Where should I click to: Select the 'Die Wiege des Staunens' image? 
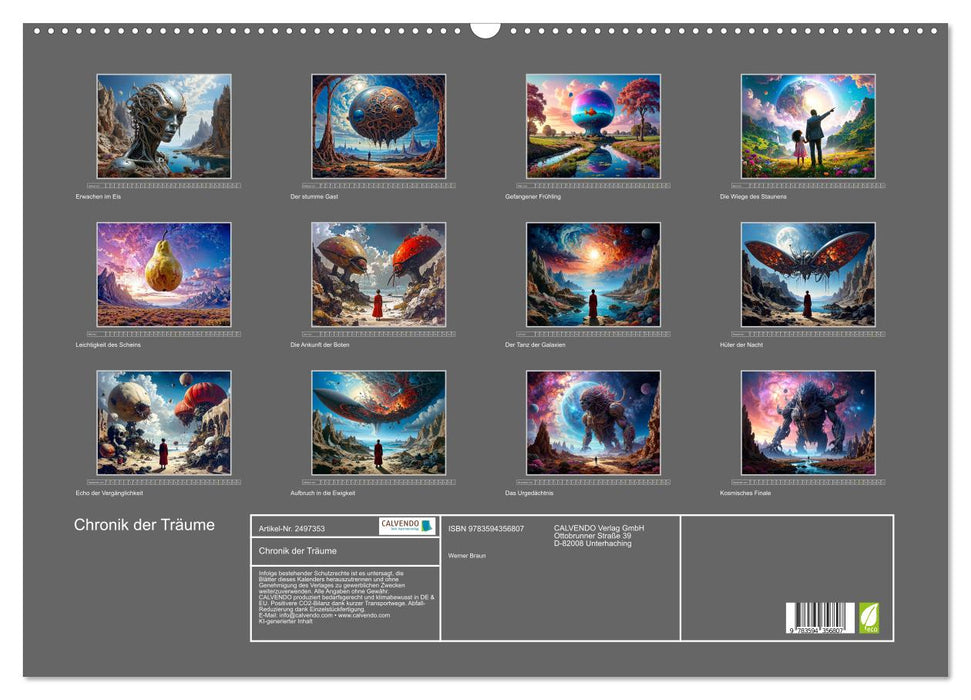[x=808, y=126]
